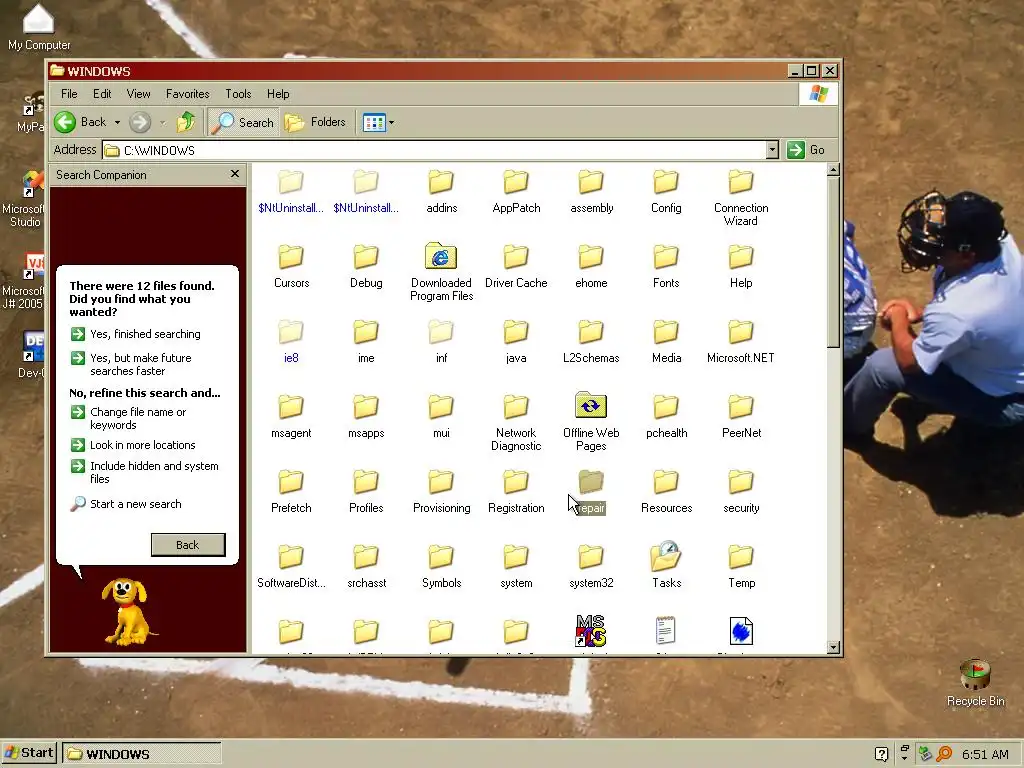Select the security folder
Viewport: 1024px width, 768px height.
[x=741, y=492]
